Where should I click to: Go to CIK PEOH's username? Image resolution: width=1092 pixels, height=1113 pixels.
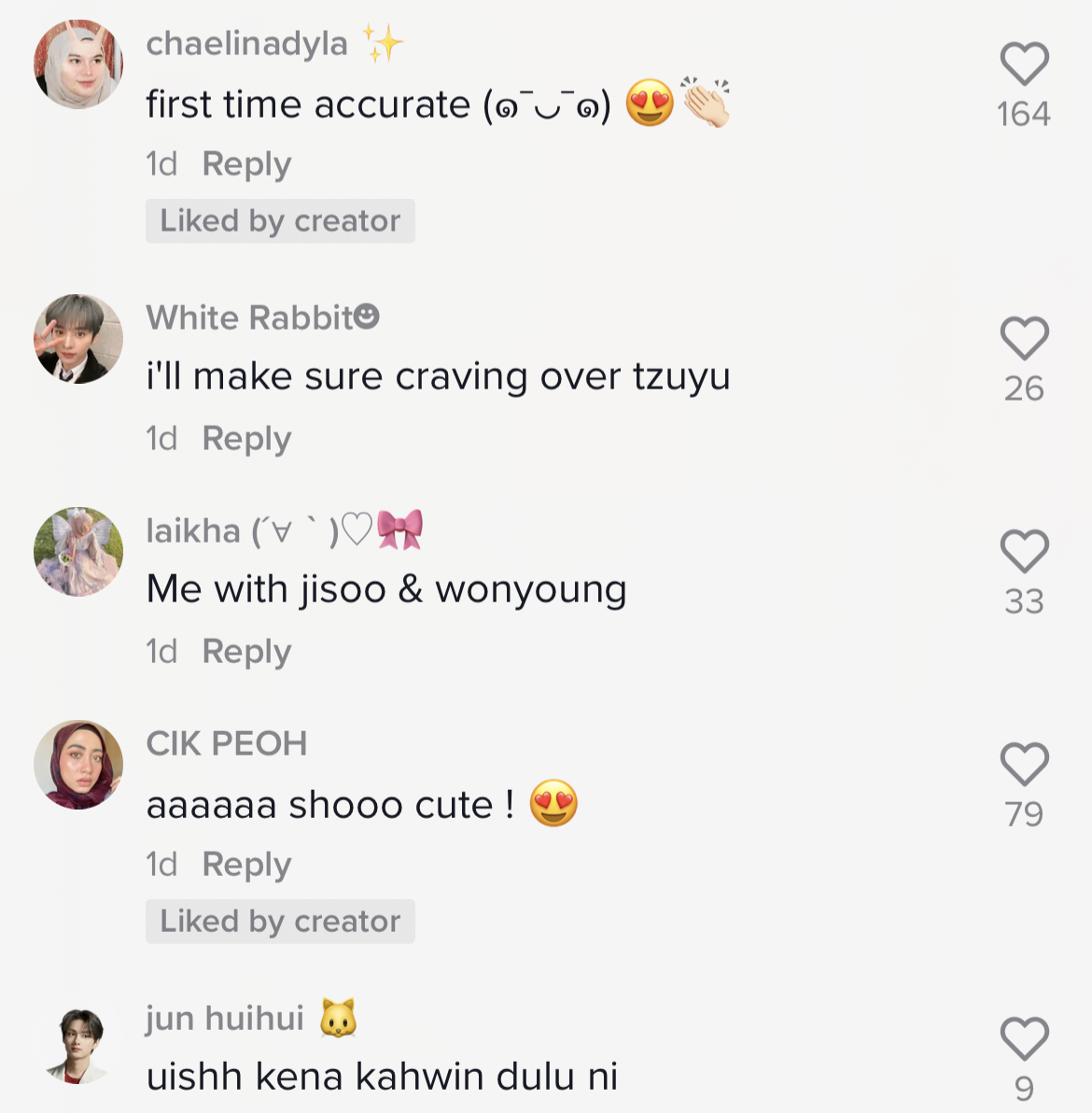point(227,744)
